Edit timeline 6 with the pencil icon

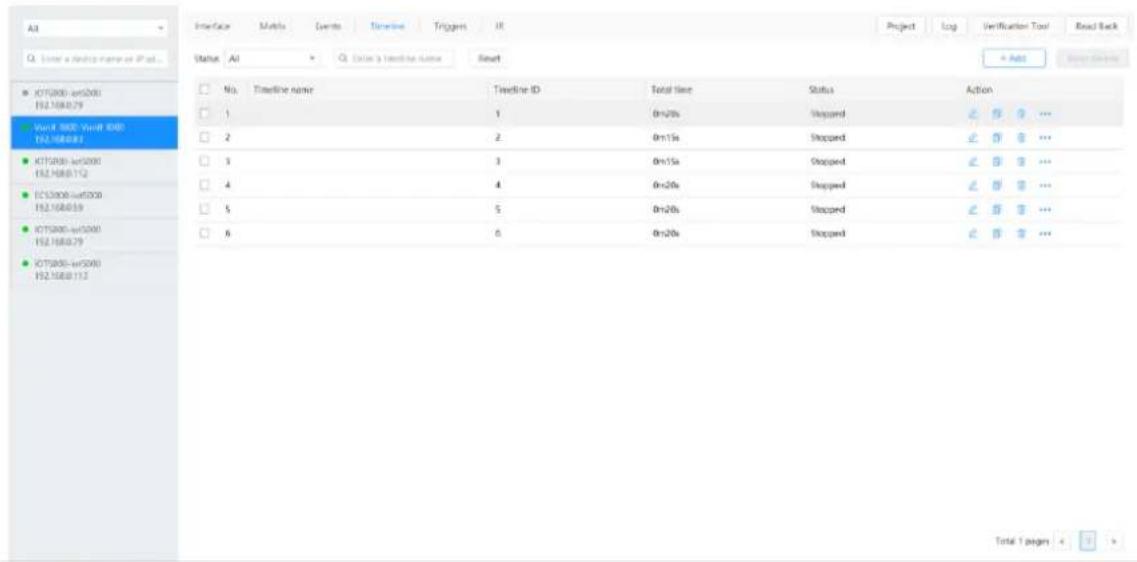point(973,234)
